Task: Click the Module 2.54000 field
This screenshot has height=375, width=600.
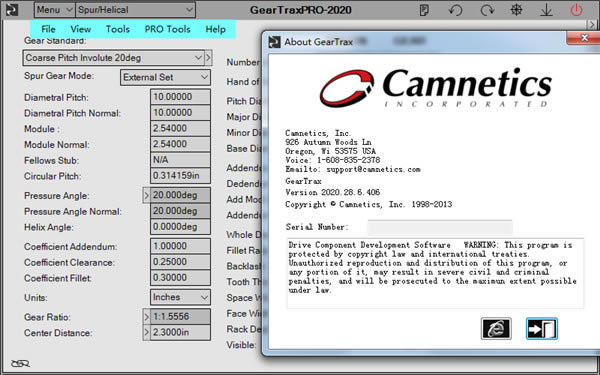Action: (180, 128)
